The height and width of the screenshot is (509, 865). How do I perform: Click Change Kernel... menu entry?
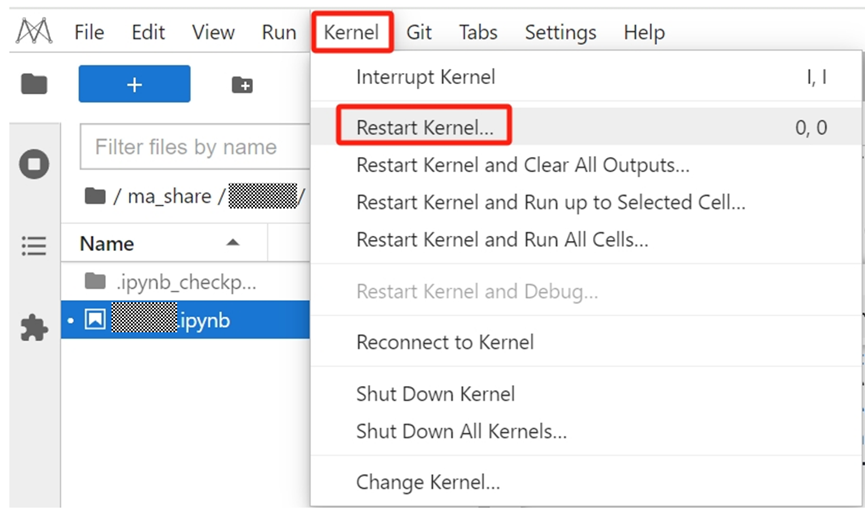pyautogui.click(x=428, y=483)
